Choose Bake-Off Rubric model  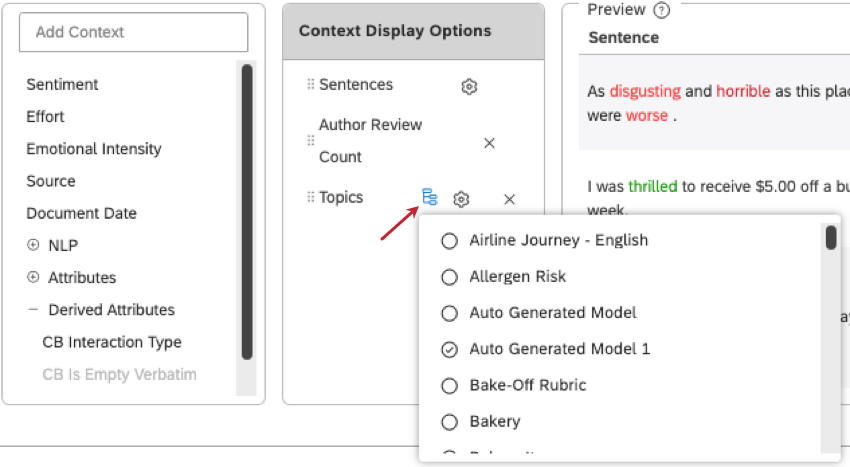450,385
